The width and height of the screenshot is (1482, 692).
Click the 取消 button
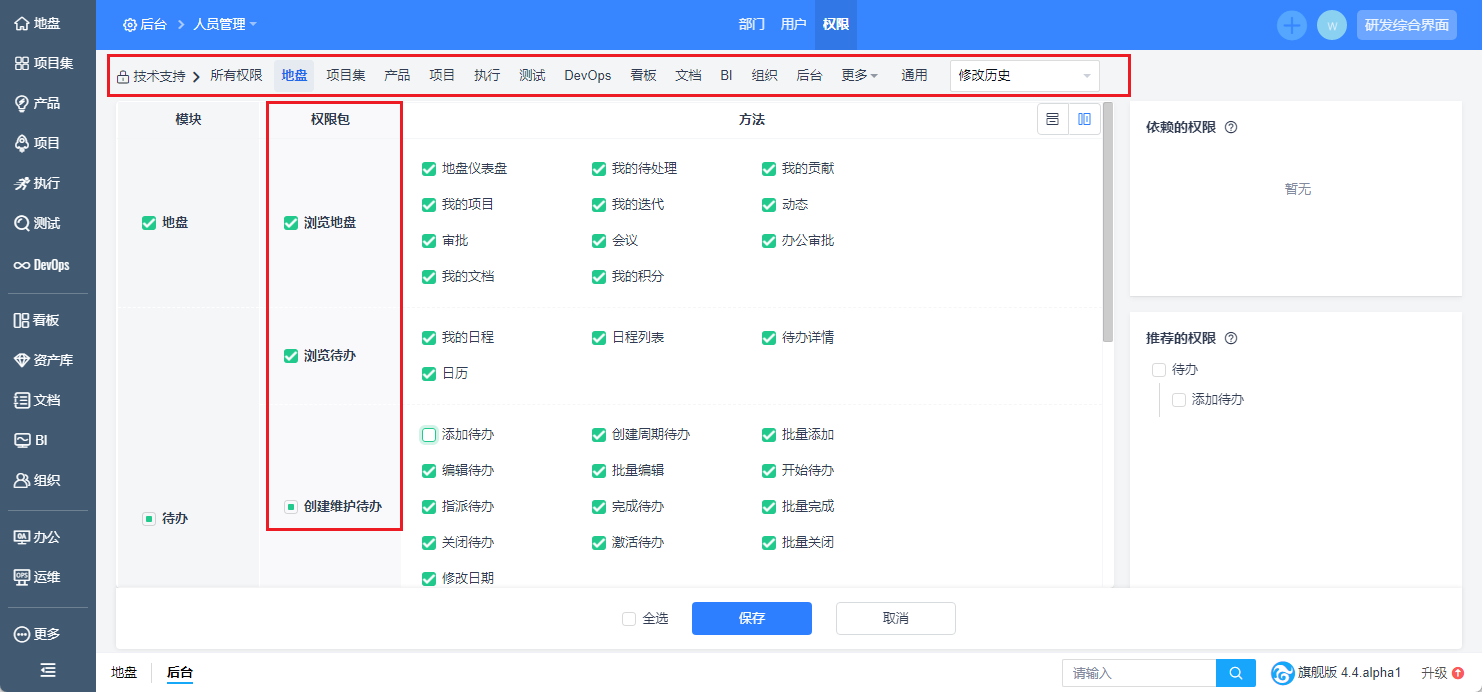tap(895, 618)
